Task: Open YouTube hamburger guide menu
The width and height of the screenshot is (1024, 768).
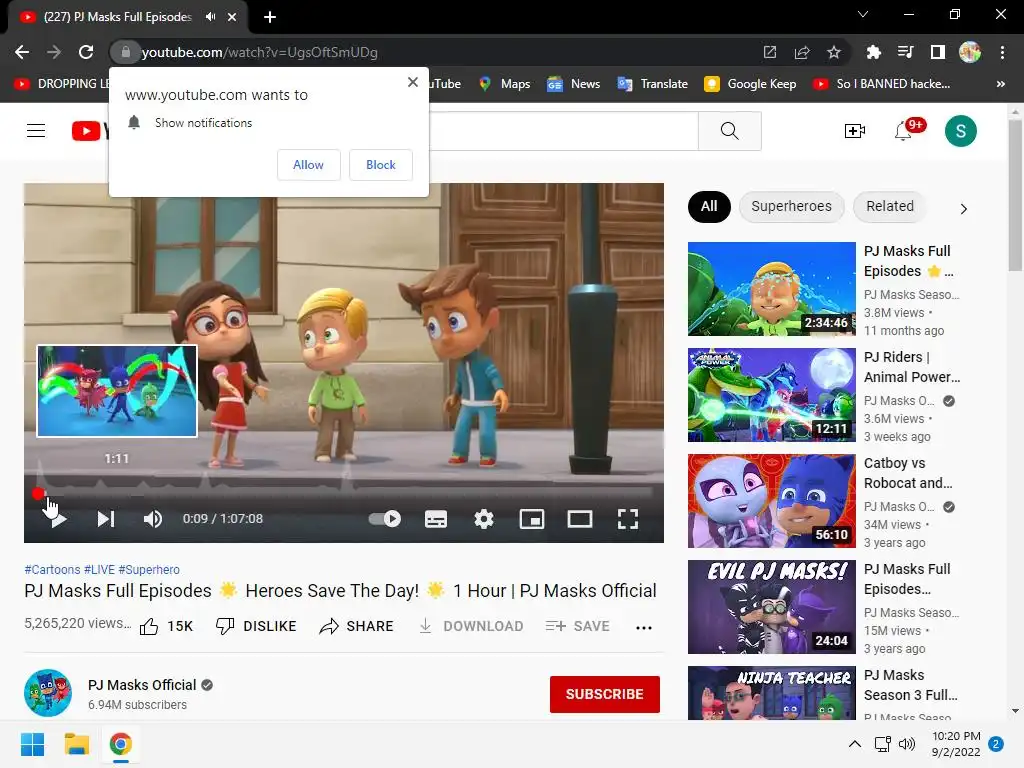Action: tap(36, 131)
